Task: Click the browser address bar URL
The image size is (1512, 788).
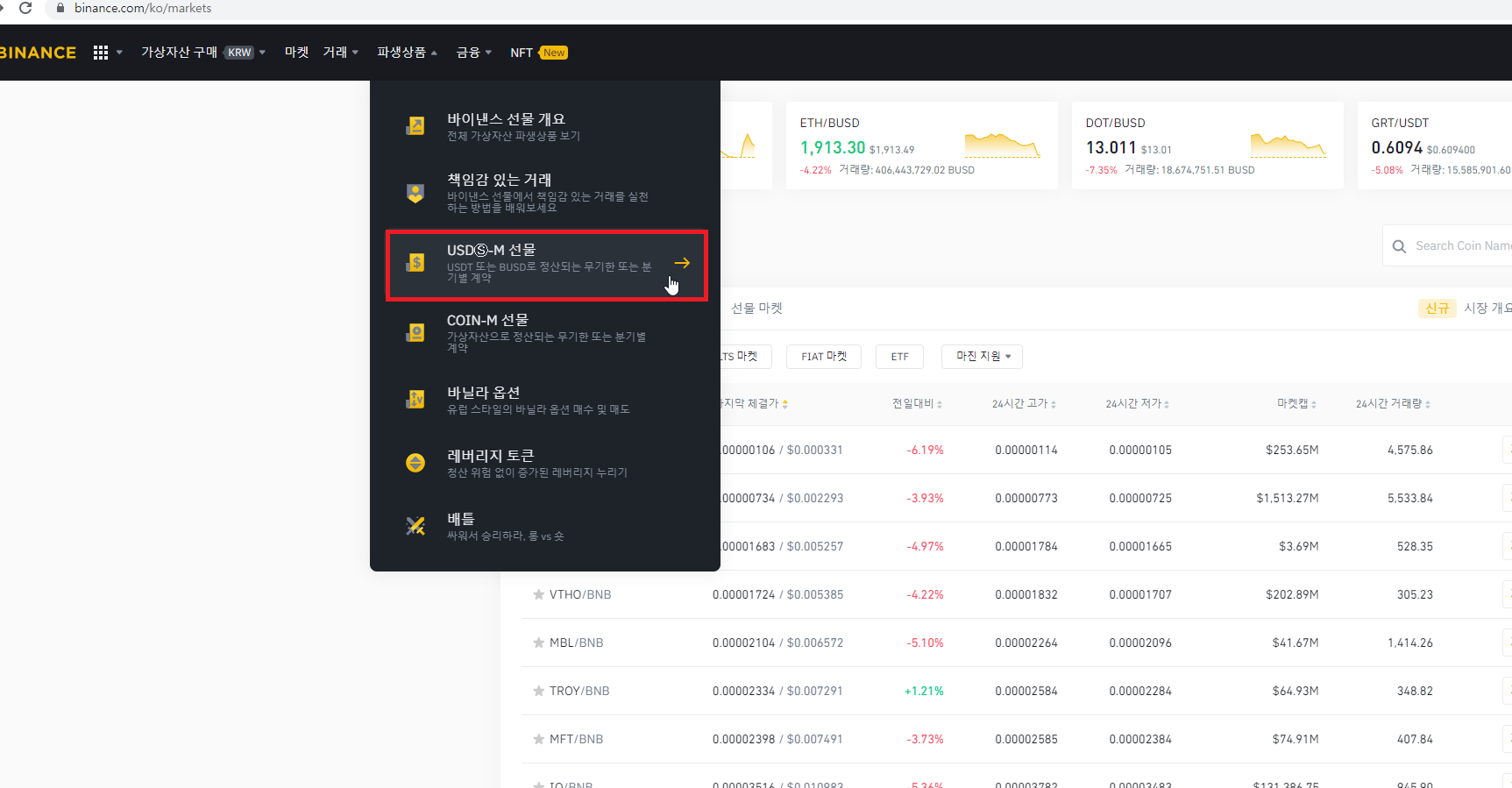Action: [x=143, y=8]
